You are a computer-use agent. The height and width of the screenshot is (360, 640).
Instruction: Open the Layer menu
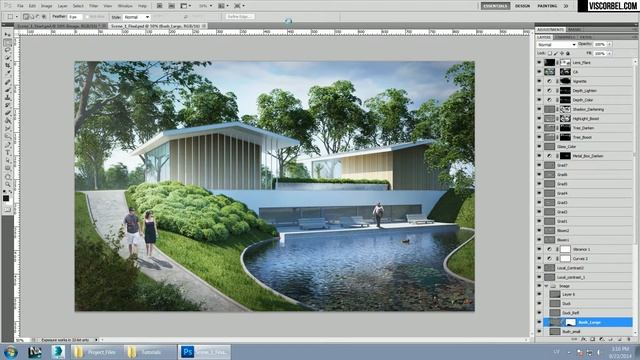point(62,6)
